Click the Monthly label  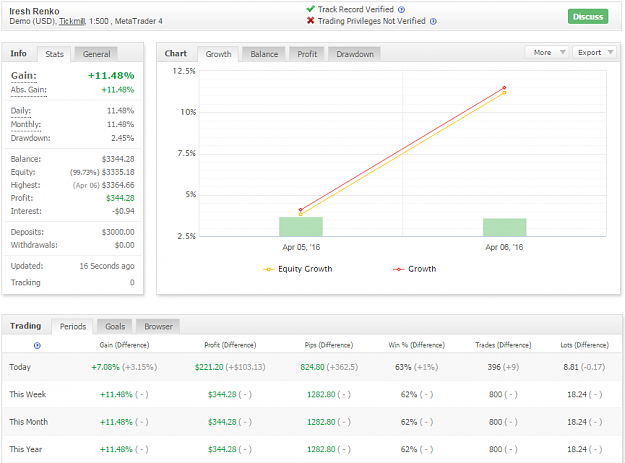pos(26,125)
